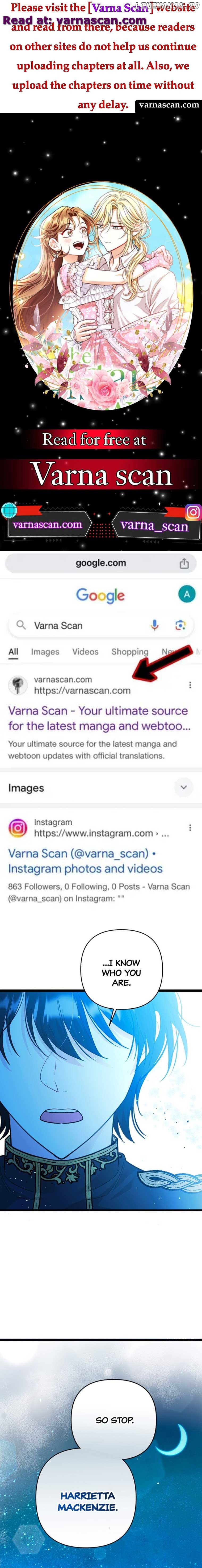Click the google.com address bar
202x1568 pixels.
[100, 563]
